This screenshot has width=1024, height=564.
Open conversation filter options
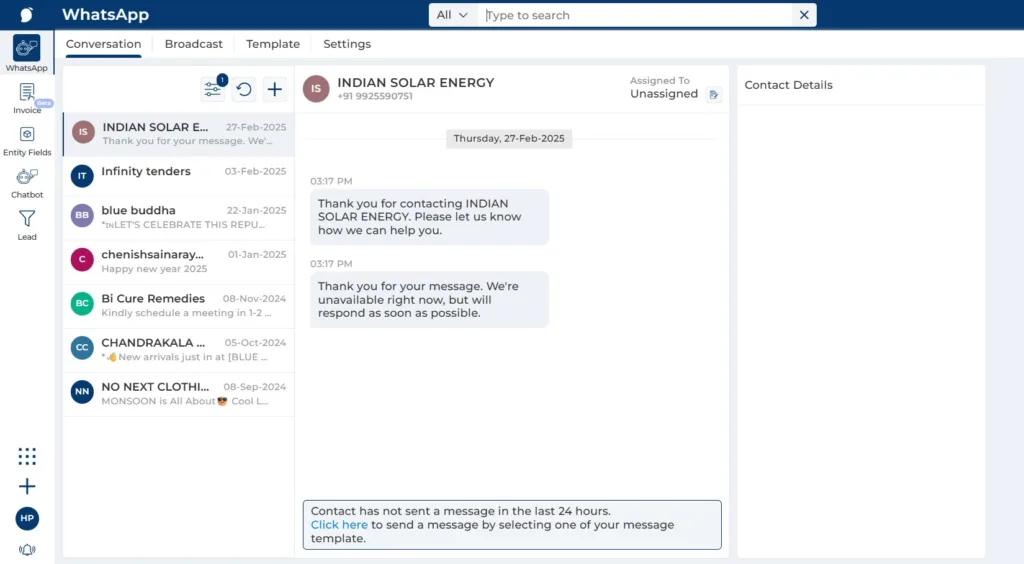212,89
